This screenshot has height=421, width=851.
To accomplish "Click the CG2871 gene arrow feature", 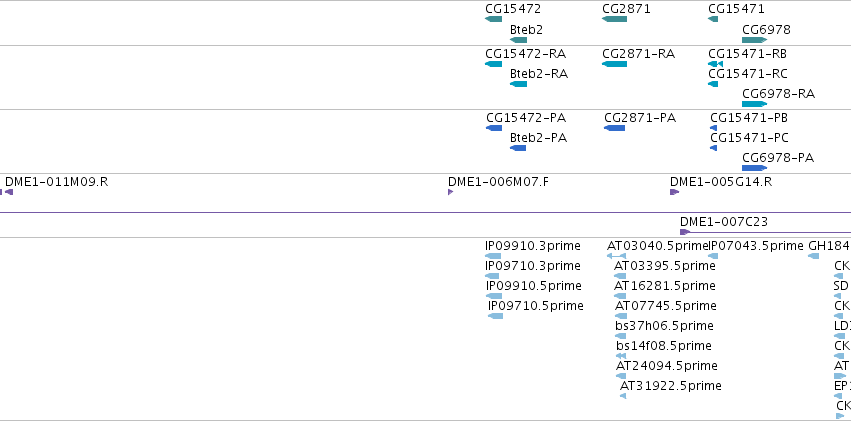I will point(614,19).
